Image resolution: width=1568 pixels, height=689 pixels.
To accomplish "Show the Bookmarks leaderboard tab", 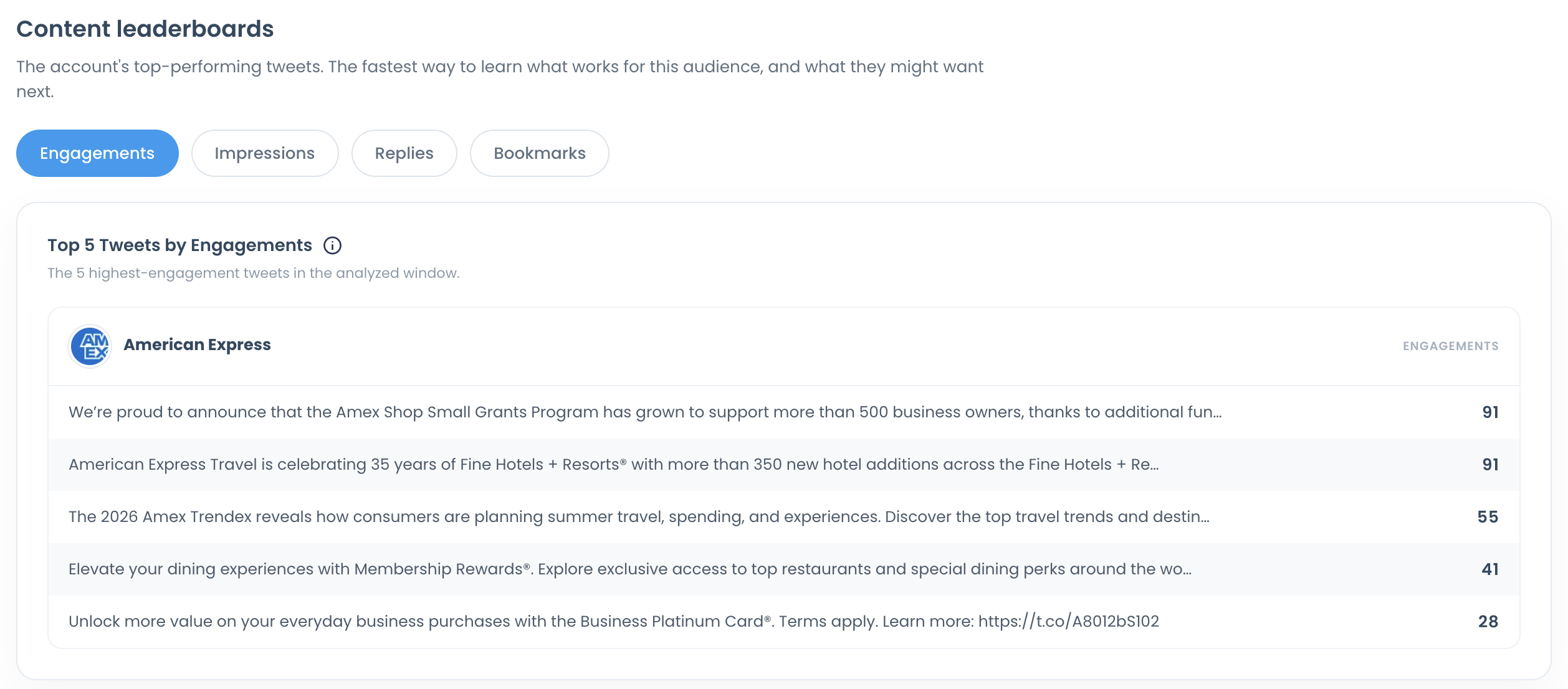I will pos(540,153).
